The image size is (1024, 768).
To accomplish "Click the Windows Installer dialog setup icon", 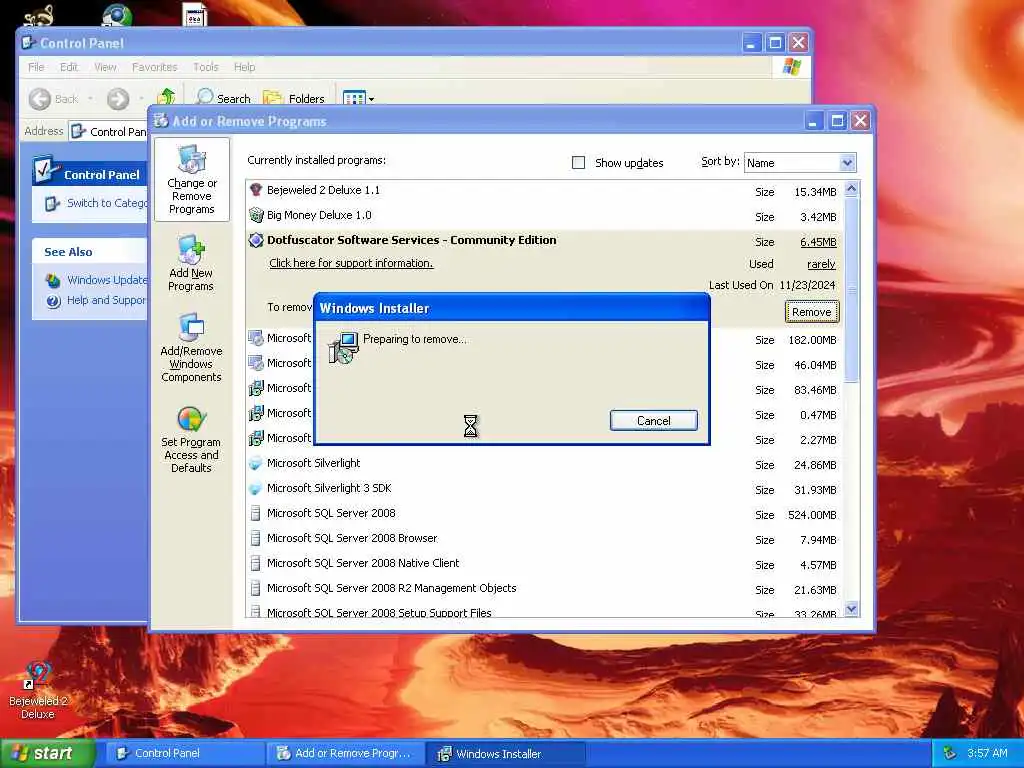I will coord(344,347).
